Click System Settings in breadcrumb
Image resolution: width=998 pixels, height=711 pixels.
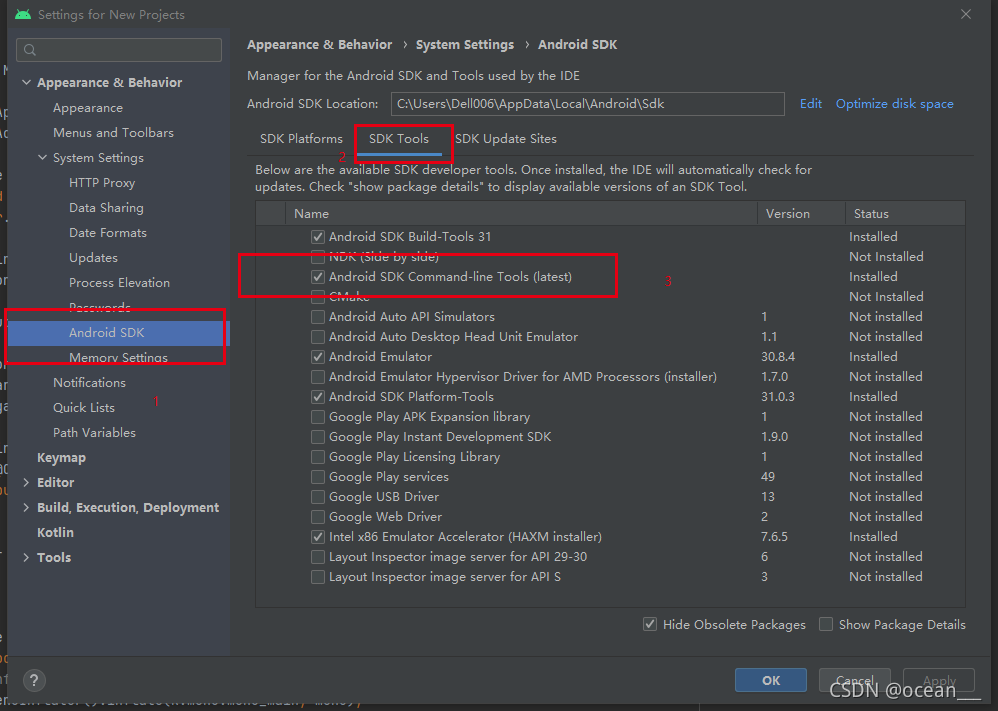tap(465, 45)
